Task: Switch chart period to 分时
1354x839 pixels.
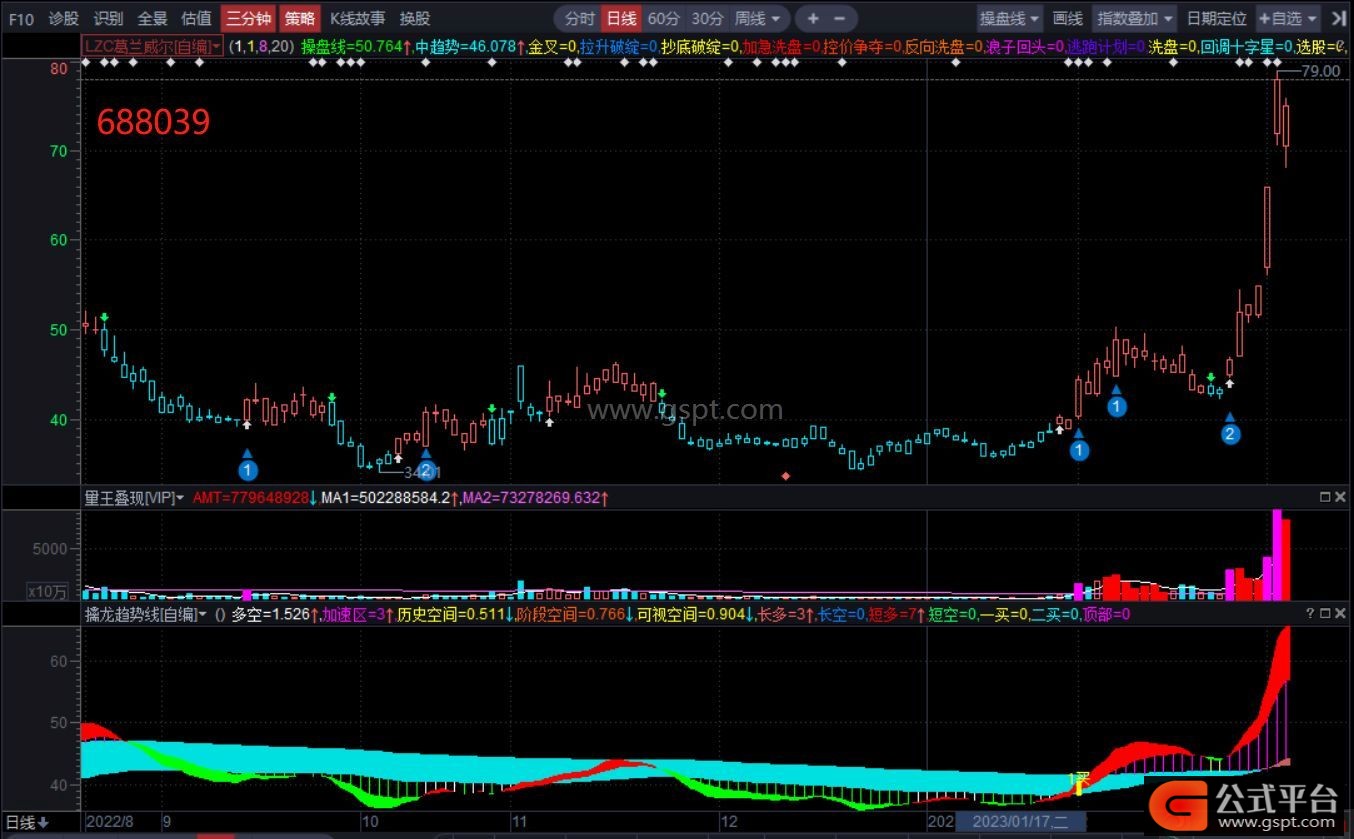Action: coord(579,18)
